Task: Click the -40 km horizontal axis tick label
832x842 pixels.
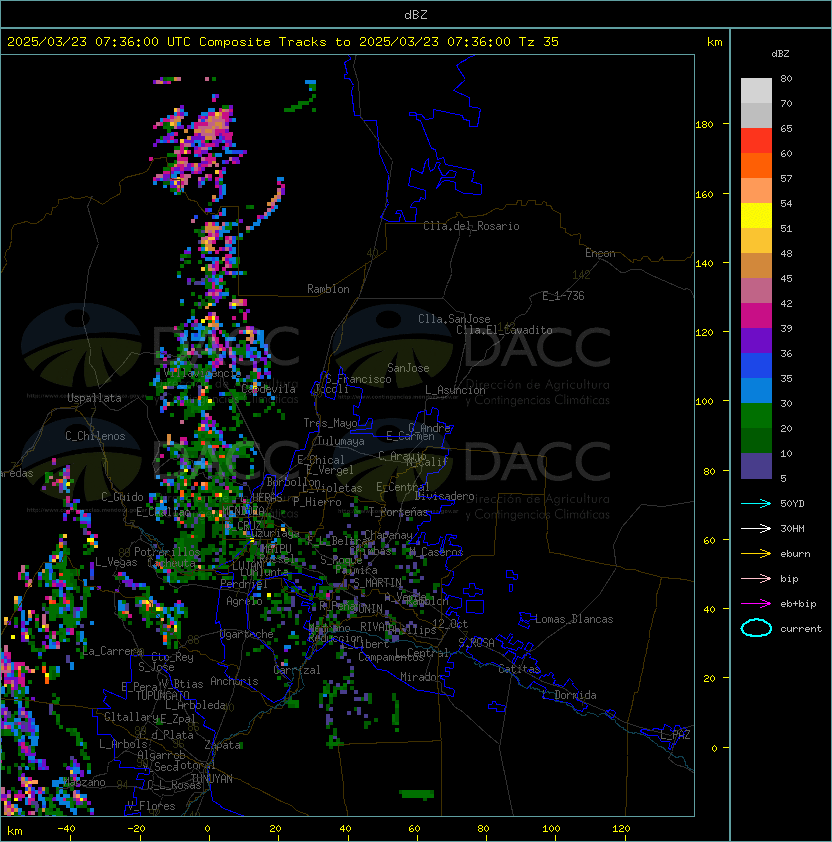Action: (x=66, y=829)
